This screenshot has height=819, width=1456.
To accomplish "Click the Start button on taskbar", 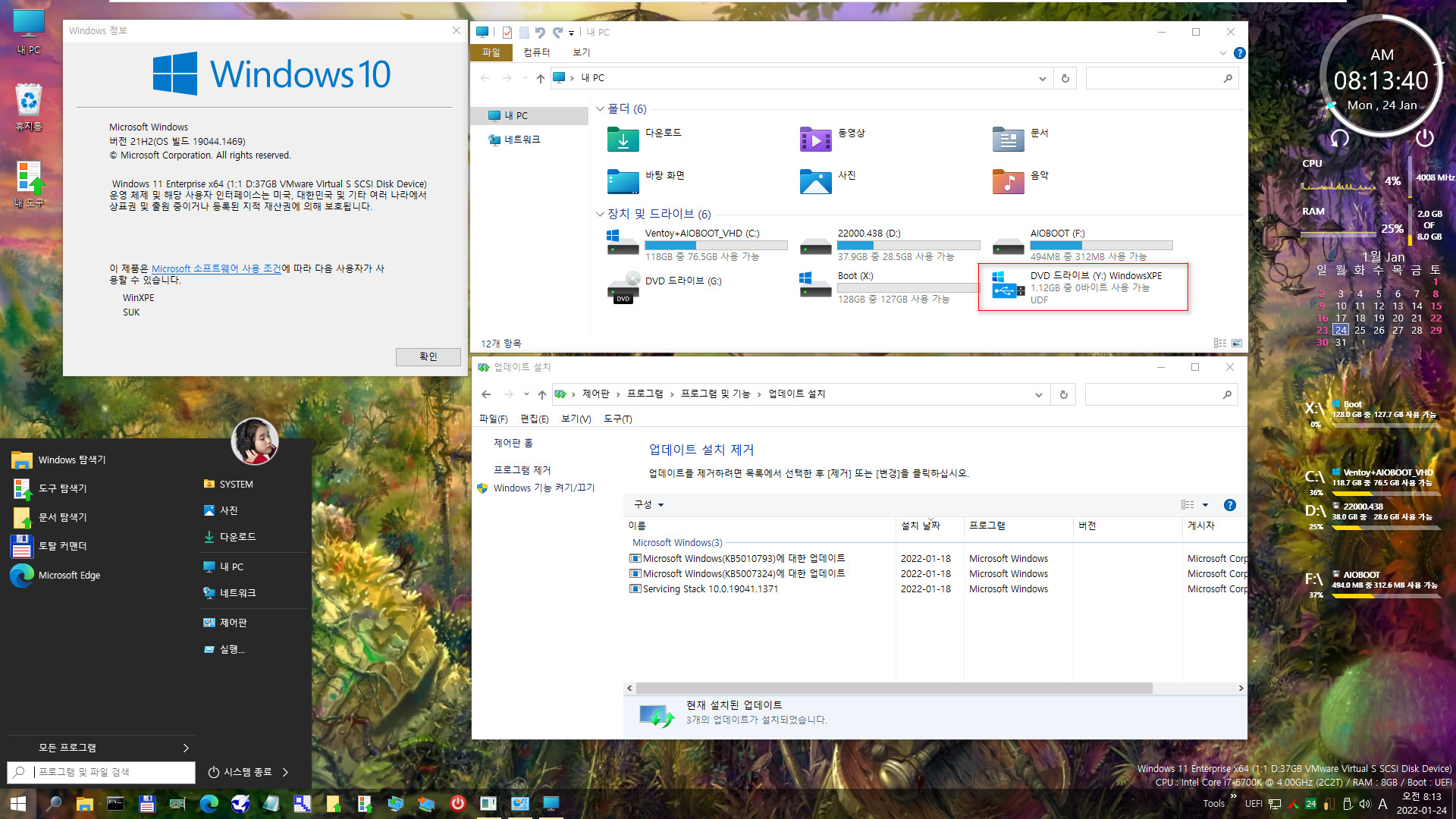I will point(18,803).
